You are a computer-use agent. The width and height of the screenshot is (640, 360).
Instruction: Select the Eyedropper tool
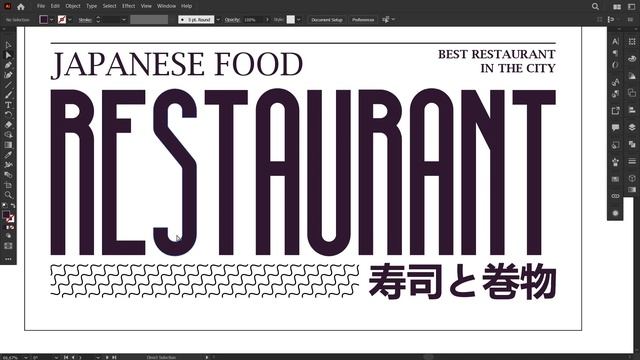(8, 155)
